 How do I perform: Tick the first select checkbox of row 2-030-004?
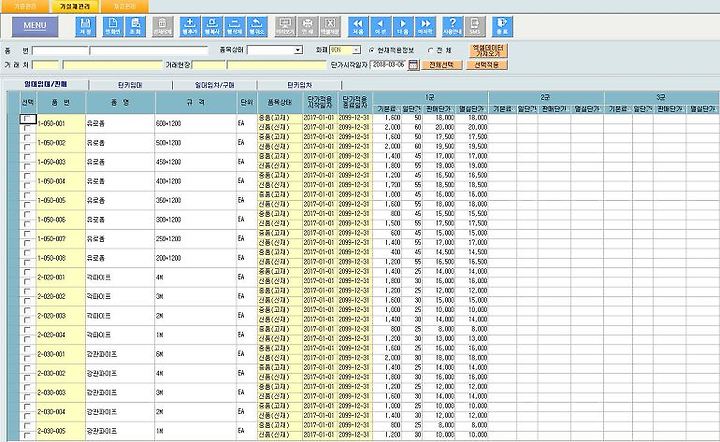pos(27,407)
